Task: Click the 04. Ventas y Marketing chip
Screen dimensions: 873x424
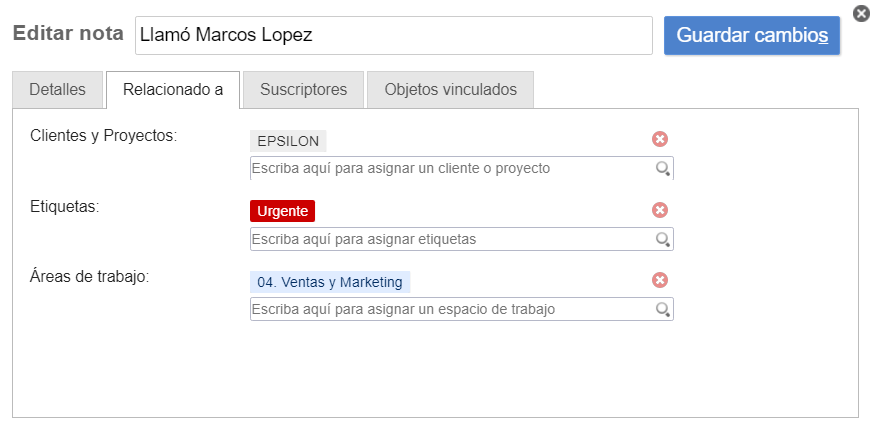Action: [x=330, y=282]
